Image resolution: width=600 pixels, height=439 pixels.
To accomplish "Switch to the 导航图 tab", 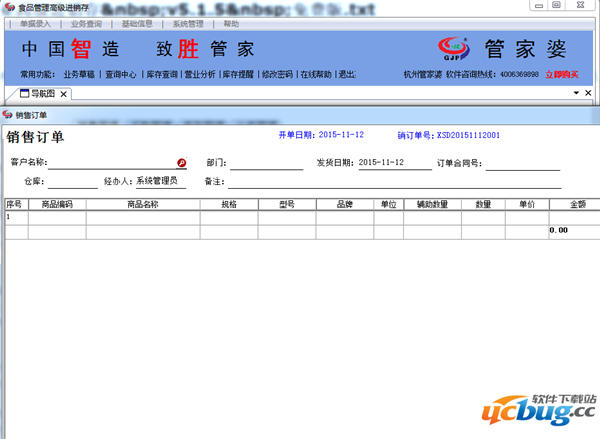I will (x=42, y=94).
